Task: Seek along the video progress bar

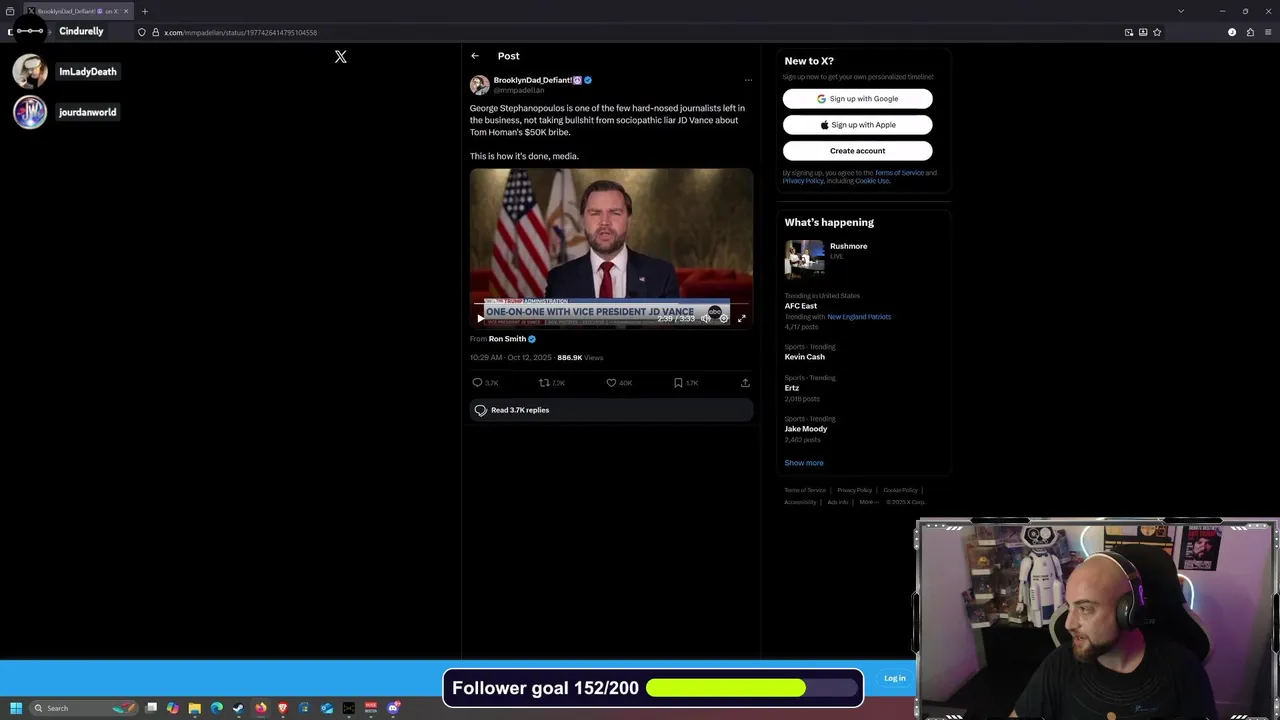Action: coord(611,303)
